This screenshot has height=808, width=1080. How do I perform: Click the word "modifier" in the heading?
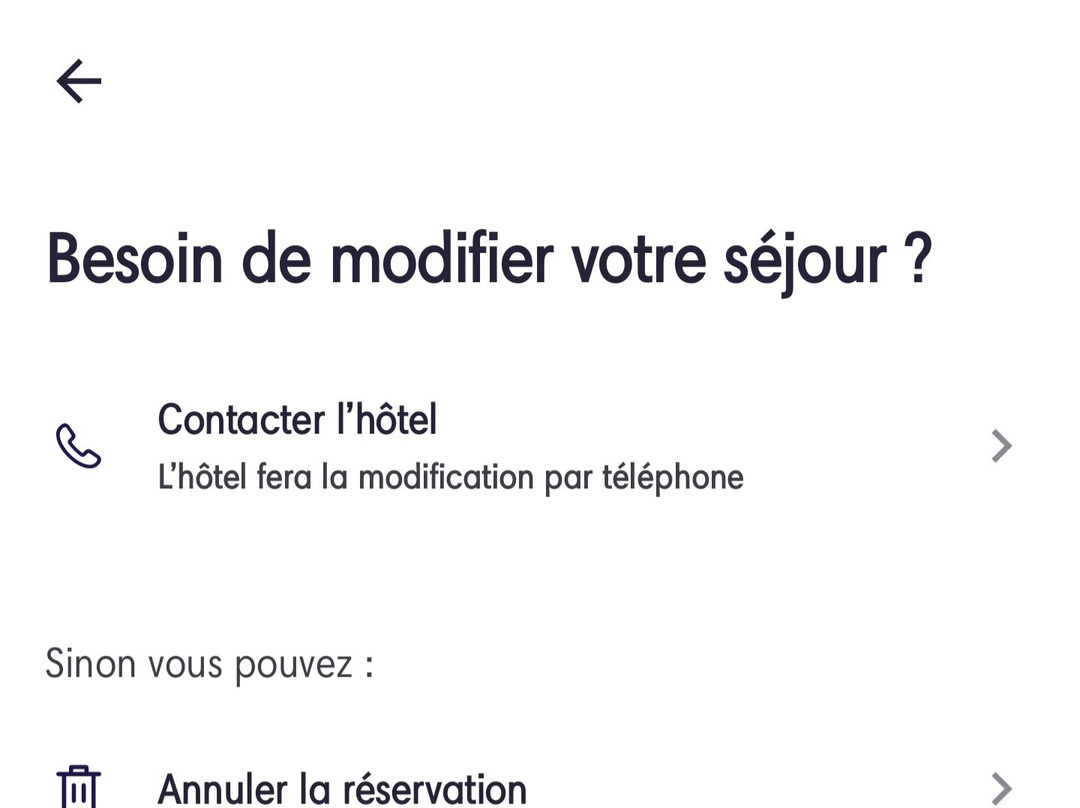point(441,259)
